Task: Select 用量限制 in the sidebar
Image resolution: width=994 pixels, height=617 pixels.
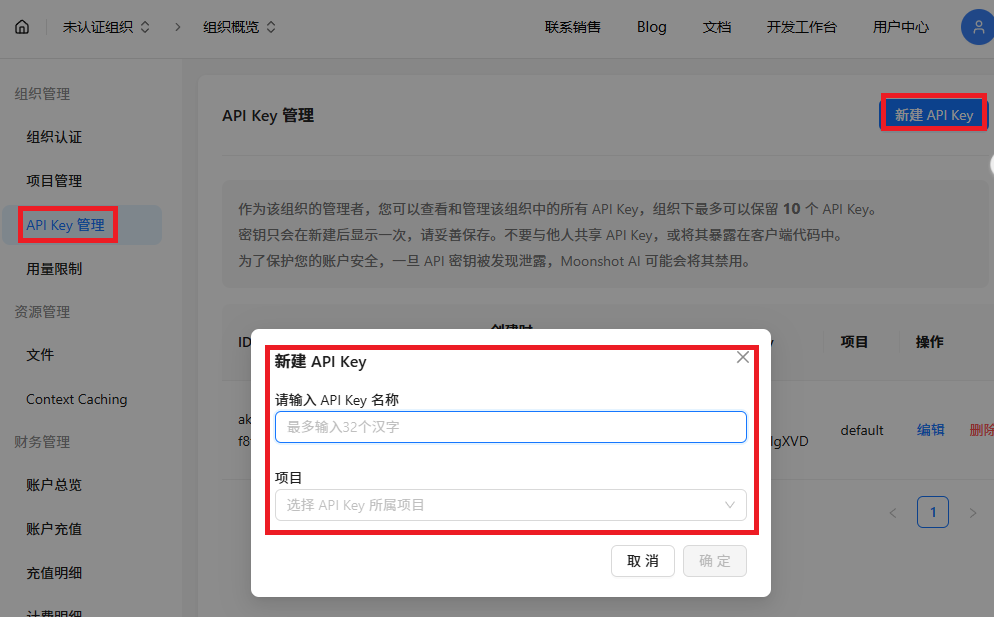Action: (x=54, y=269)
